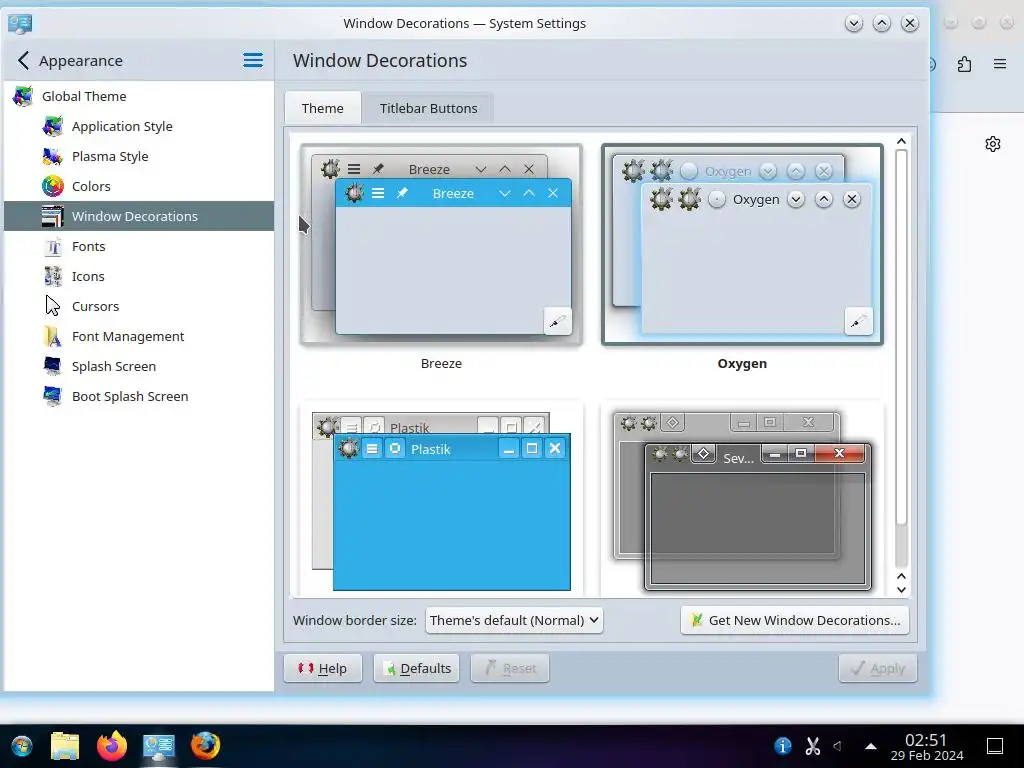Open hamburger menu in background browser

(x=1000, y=64)
